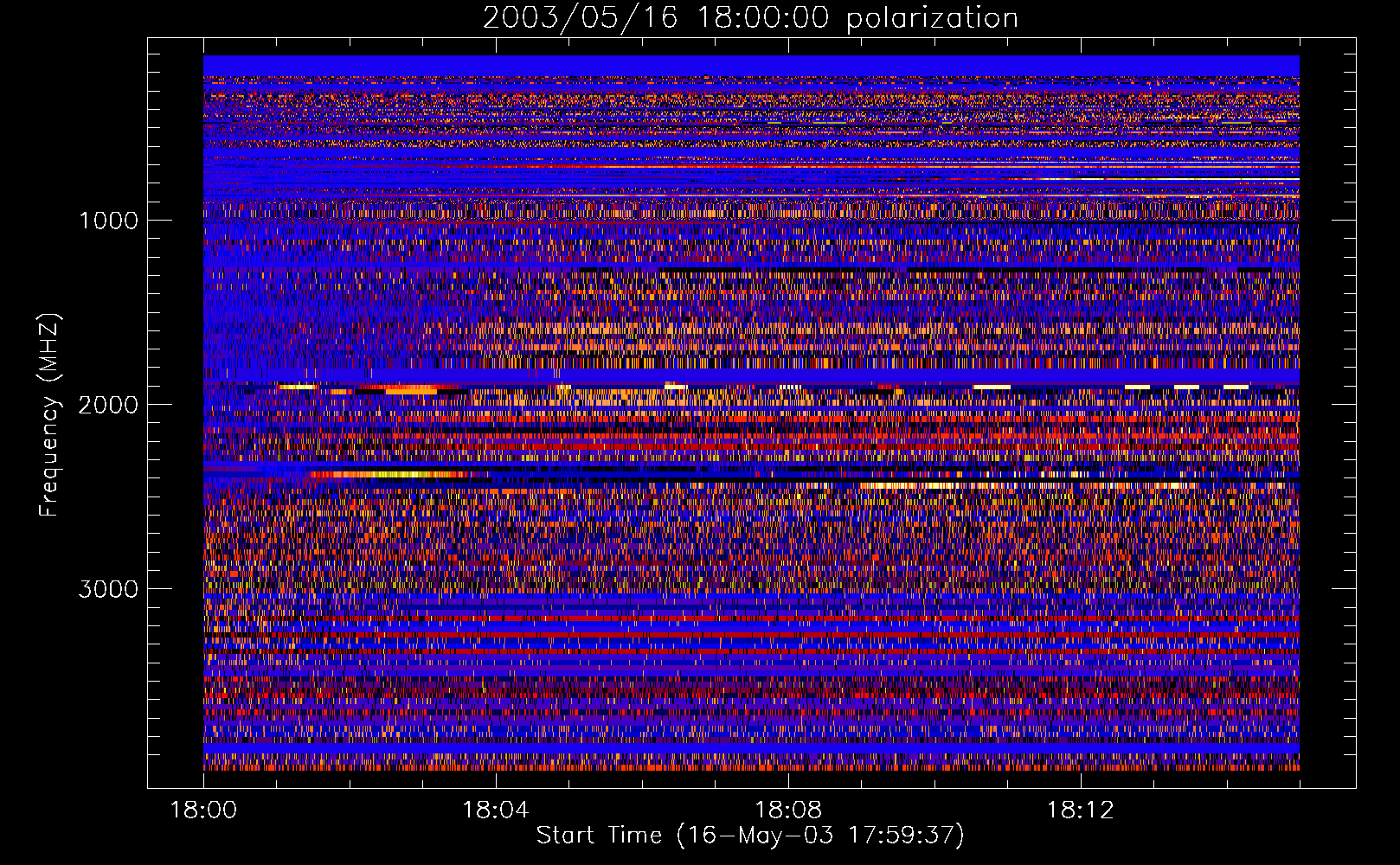Click the 18:12 time tick label
The height and width of the screenshot is (865, 1400).
pyautogui.click(x=1081, y=811)
